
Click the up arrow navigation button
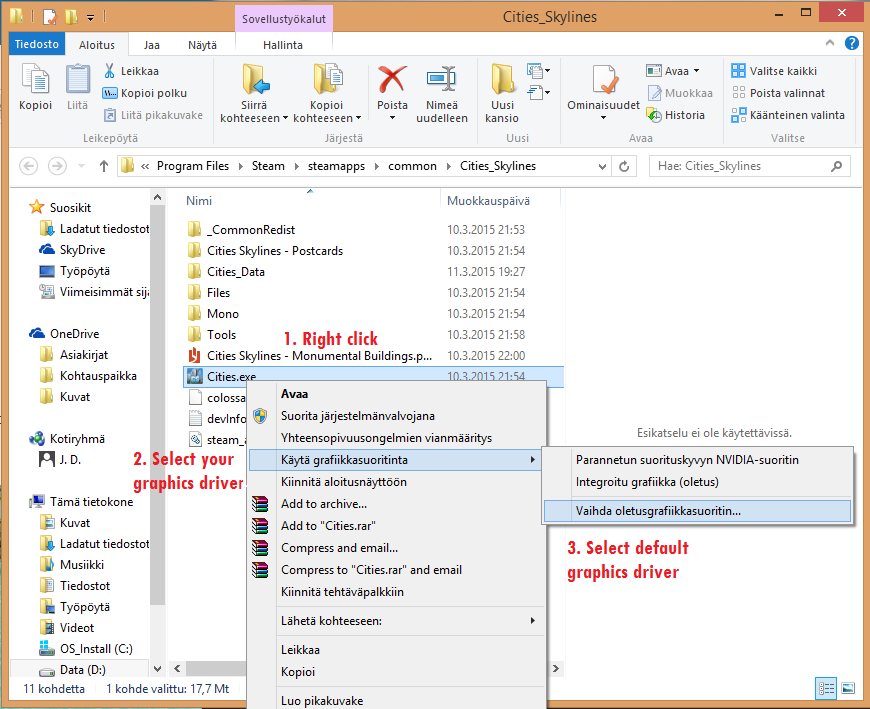click(103, 166)
